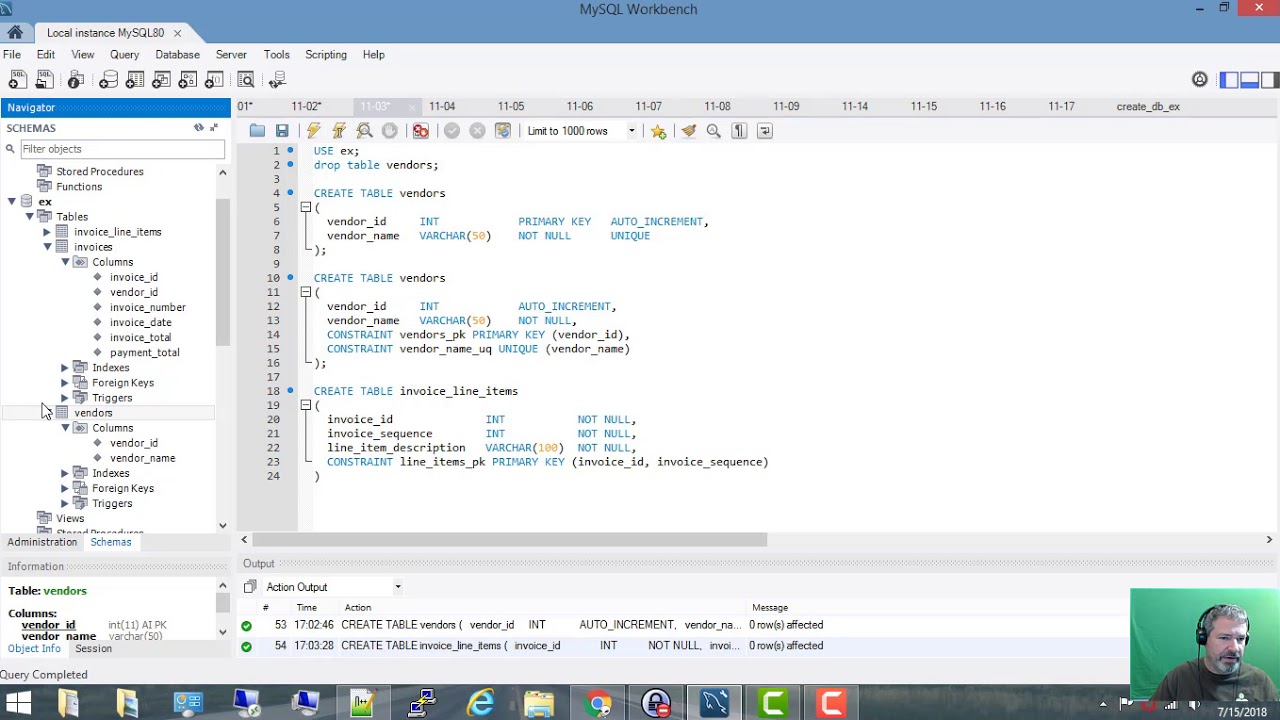The height and width of the screenshot is (720, 1280).
Task: Toggle the bottom output panel visibility
Action: (1249, 80)
